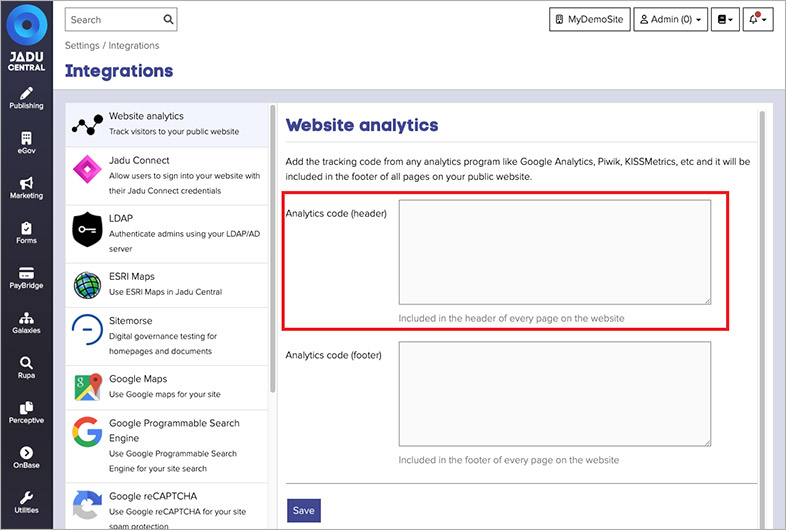Image resolution: width=786 pixels, height=530 pixels.
Task: Click the Website analytics heading
Action: pos(362,125)
